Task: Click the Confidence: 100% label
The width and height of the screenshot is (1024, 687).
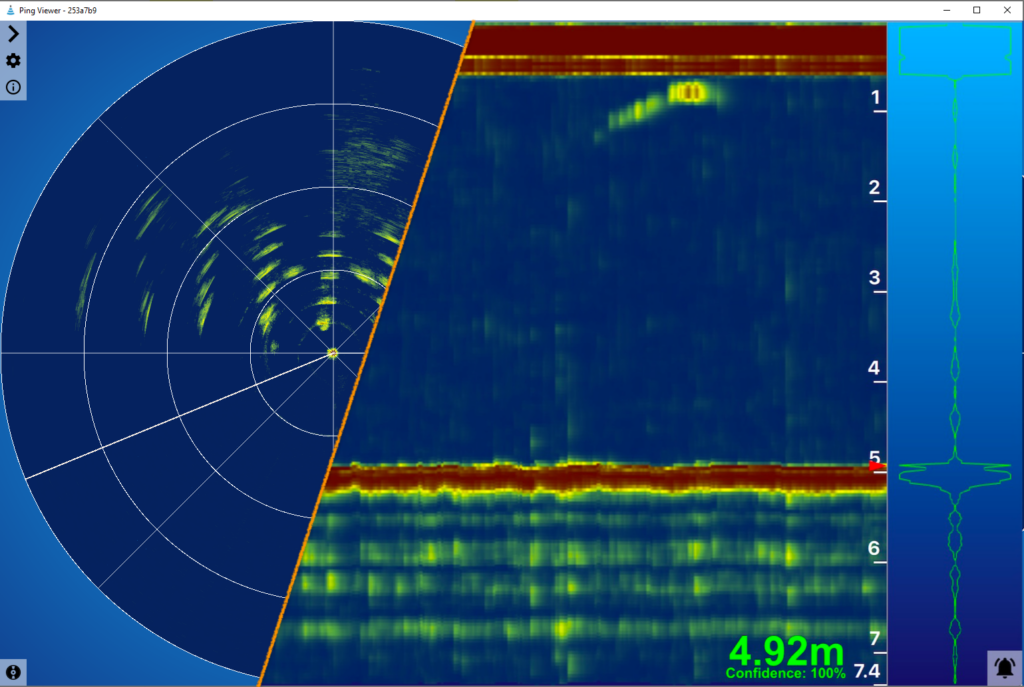Action: click(785, 674)
